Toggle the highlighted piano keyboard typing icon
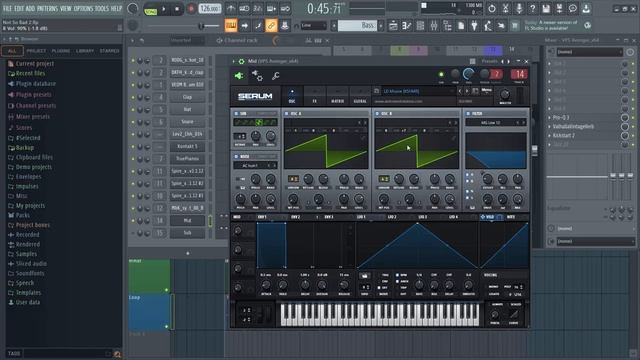The width and height of the screenshot is (640, 360). coord(231,26)
